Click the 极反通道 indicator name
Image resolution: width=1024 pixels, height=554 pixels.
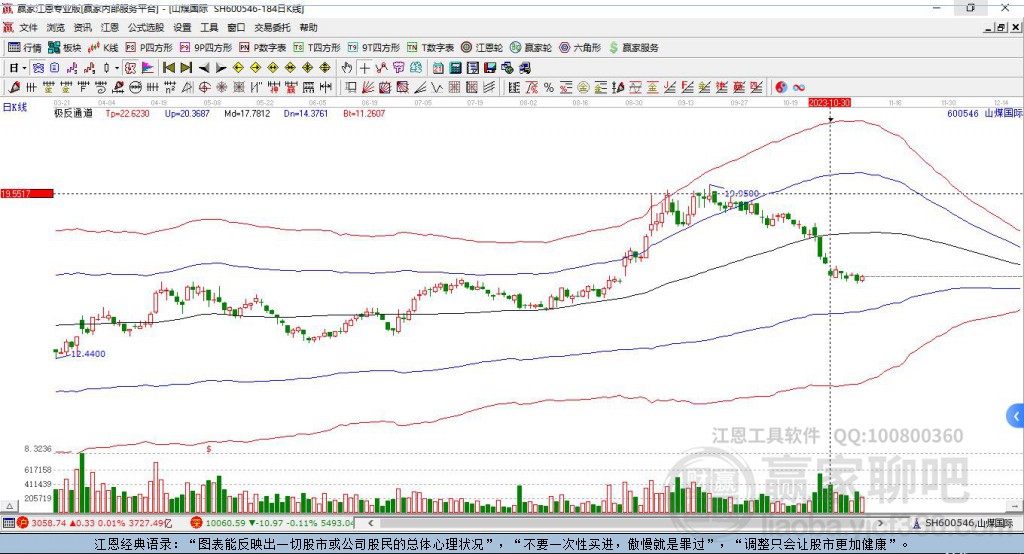[x=73, y=113]
